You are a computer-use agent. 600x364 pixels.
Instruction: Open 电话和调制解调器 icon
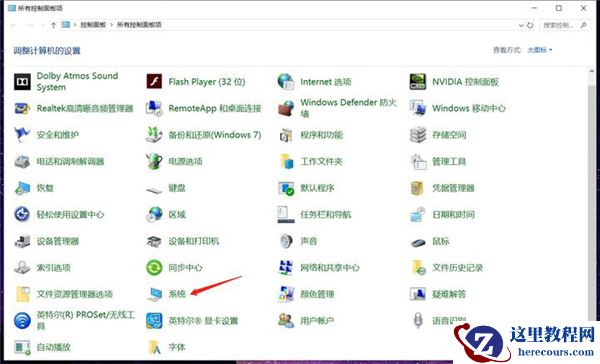(22, 162)
